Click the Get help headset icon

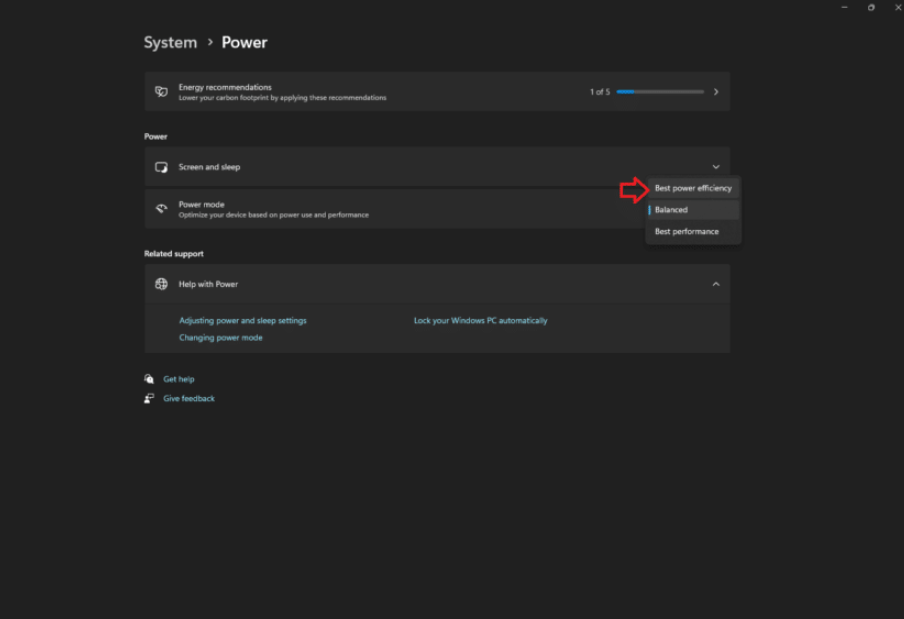[x=149, y=379]
